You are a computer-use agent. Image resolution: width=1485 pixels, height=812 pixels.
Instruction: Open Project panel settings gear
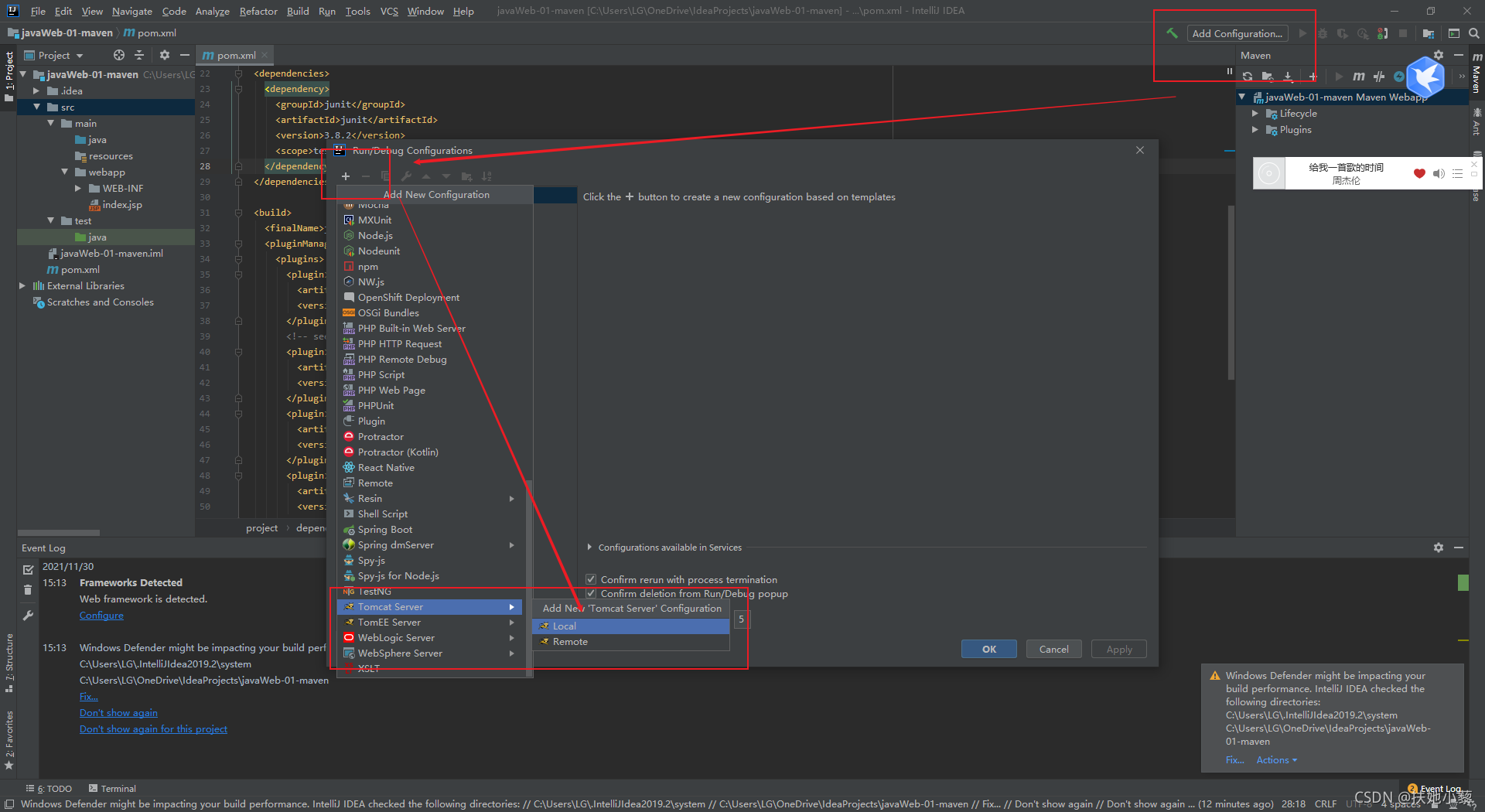click(x=164, y=55)
